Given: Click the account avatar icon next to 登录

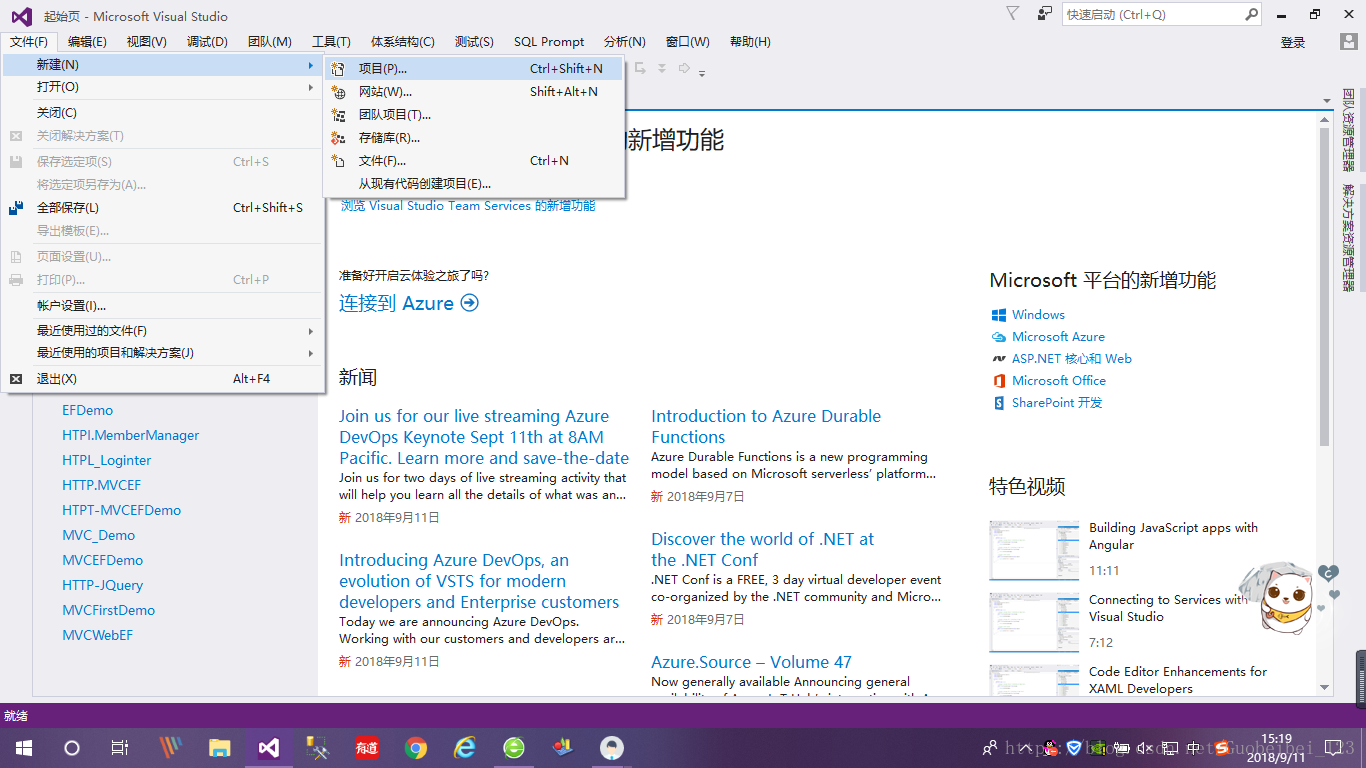Looking at the screenshot, I should [1349, 42].
